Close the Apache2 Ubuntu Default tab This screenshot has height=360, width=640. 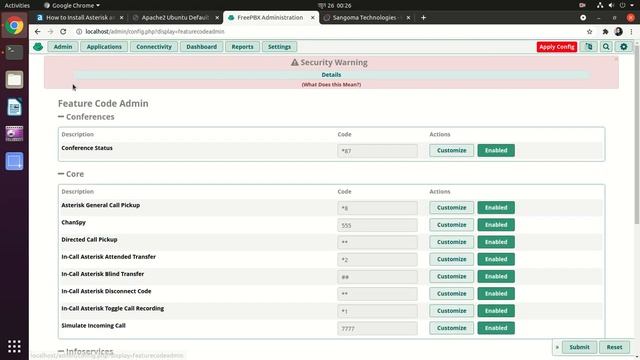[x=217, y=18]
